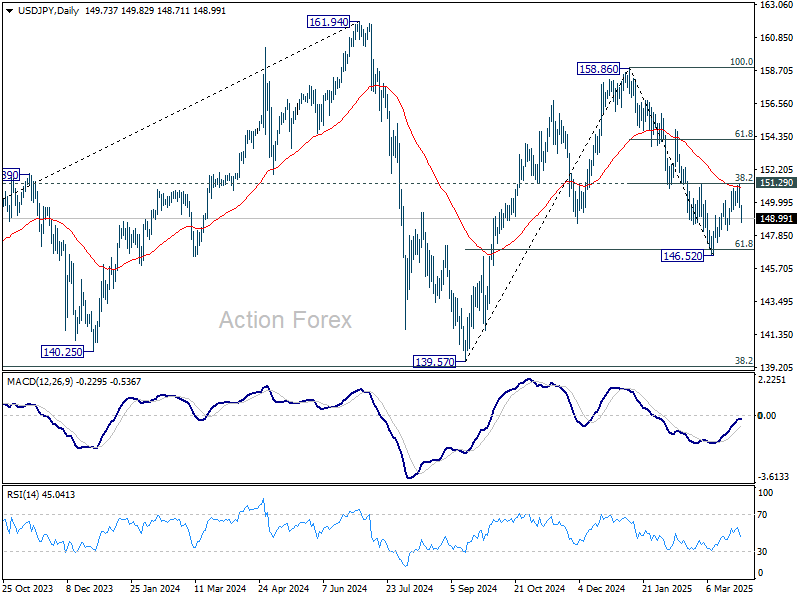800x600 pixels.
Task: Click the RSI scale value 70
Action: [762, 515]
